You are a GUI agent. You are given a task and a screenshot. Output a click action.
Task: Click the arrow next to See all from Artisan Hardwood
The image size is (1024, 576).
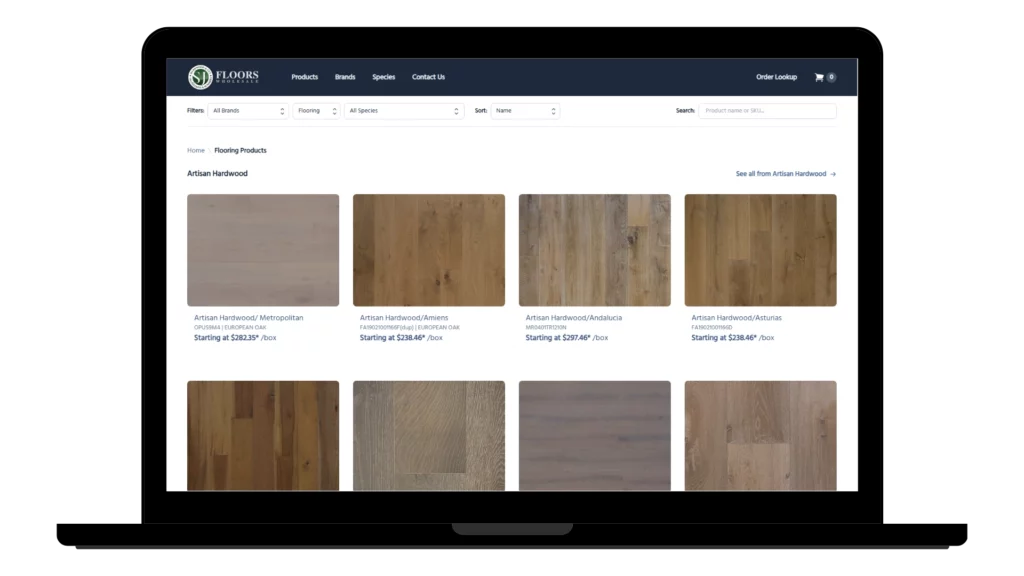coord(833,174)
